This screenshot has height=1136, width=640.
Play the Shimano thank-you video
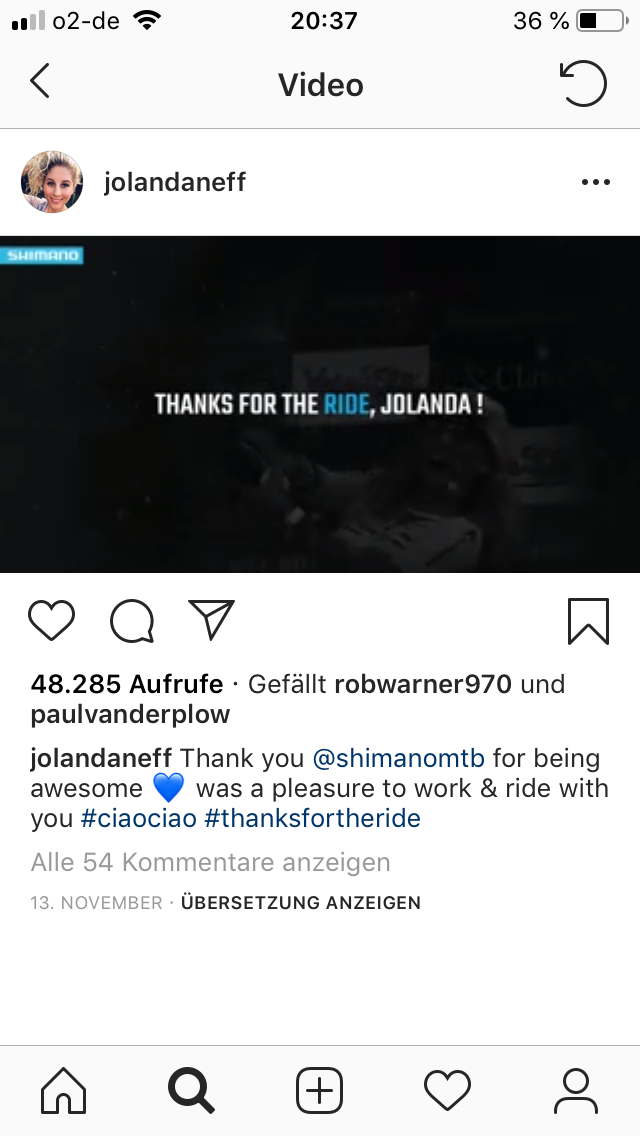pos(320,404)
